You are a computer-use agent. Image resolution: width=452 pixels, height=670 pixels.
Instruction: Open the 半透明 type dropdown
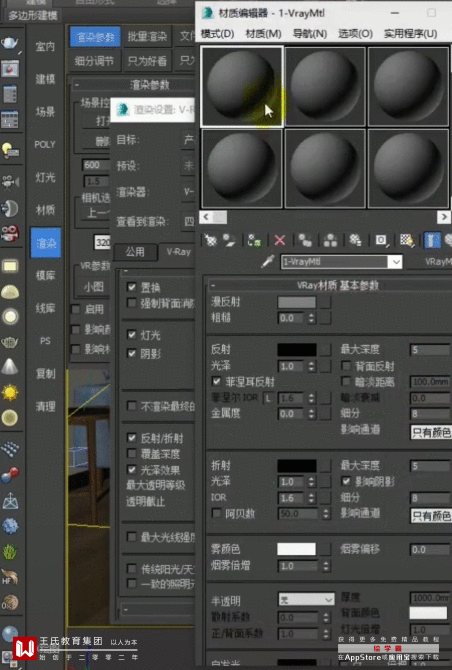[x=306, y=599]
